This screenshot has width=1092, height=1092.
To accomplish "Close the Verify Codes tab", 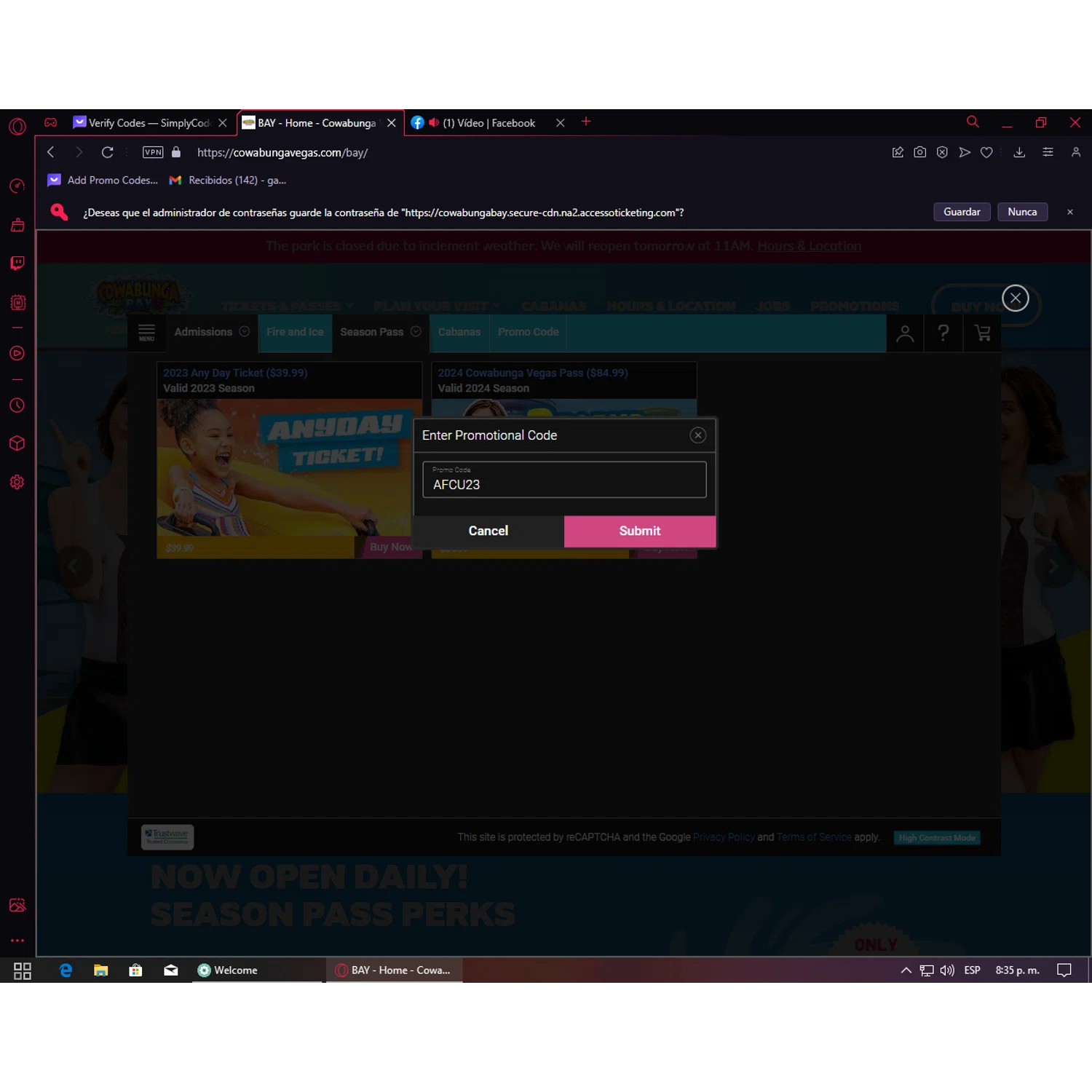I will coord(223,123).
